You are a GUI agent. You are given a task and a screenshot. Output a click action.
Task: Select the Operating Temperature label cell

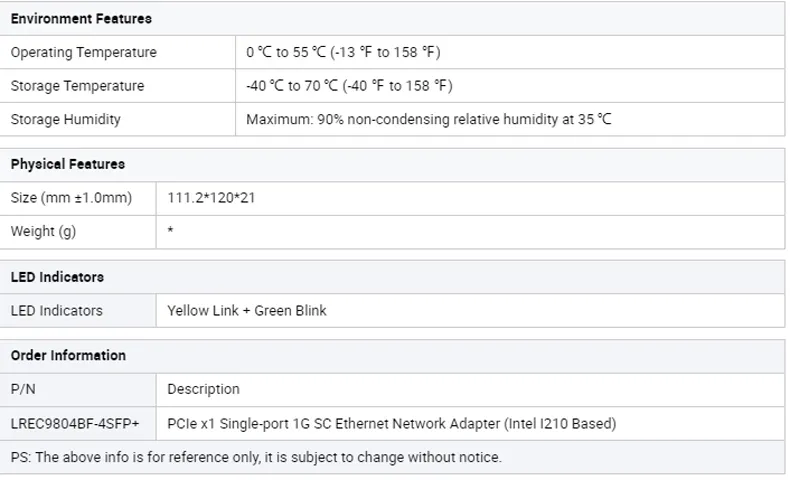click(x=117, y=52)
